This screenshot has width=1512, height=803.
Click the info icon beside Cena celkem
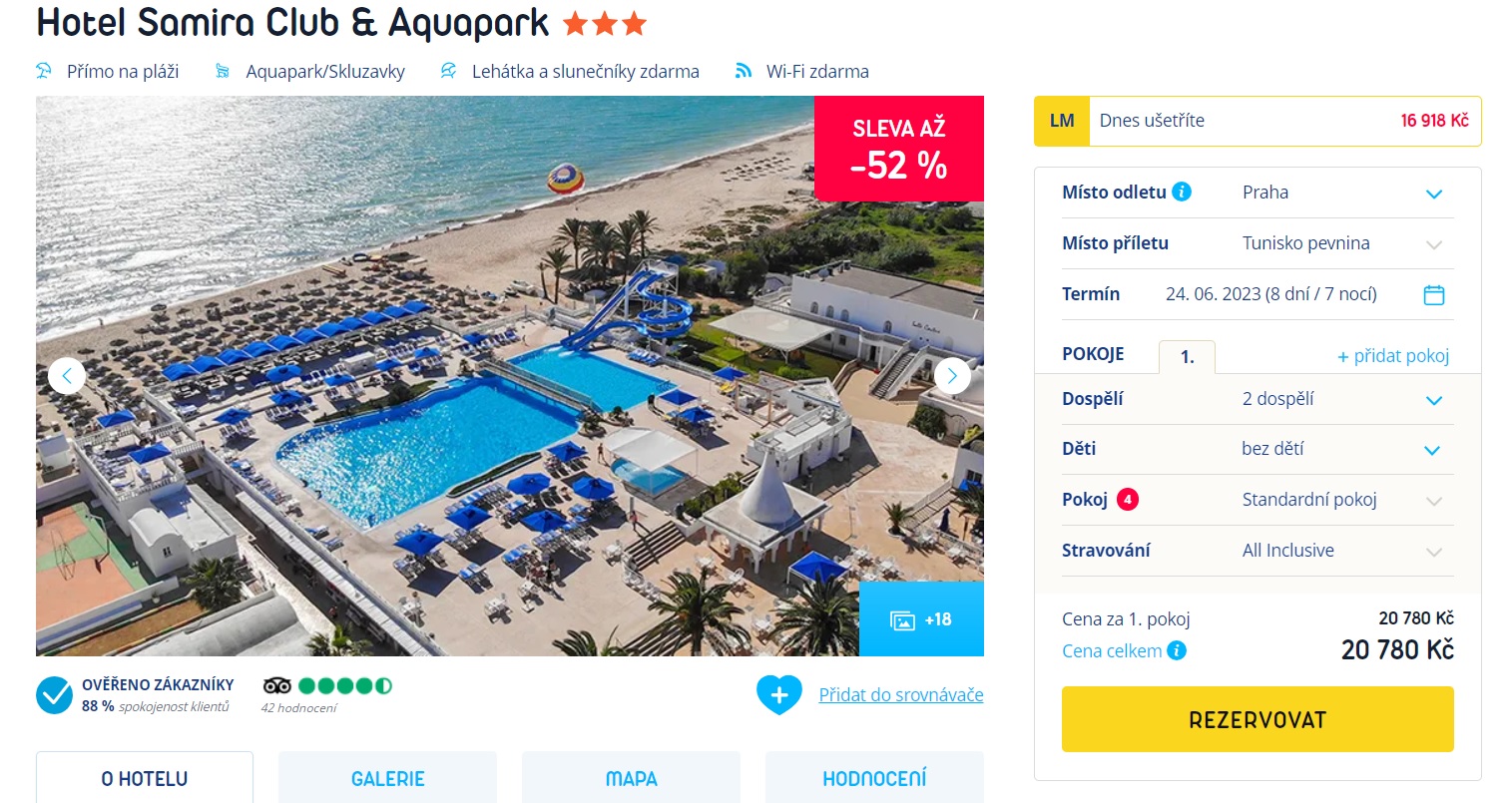click(1177, 650)
